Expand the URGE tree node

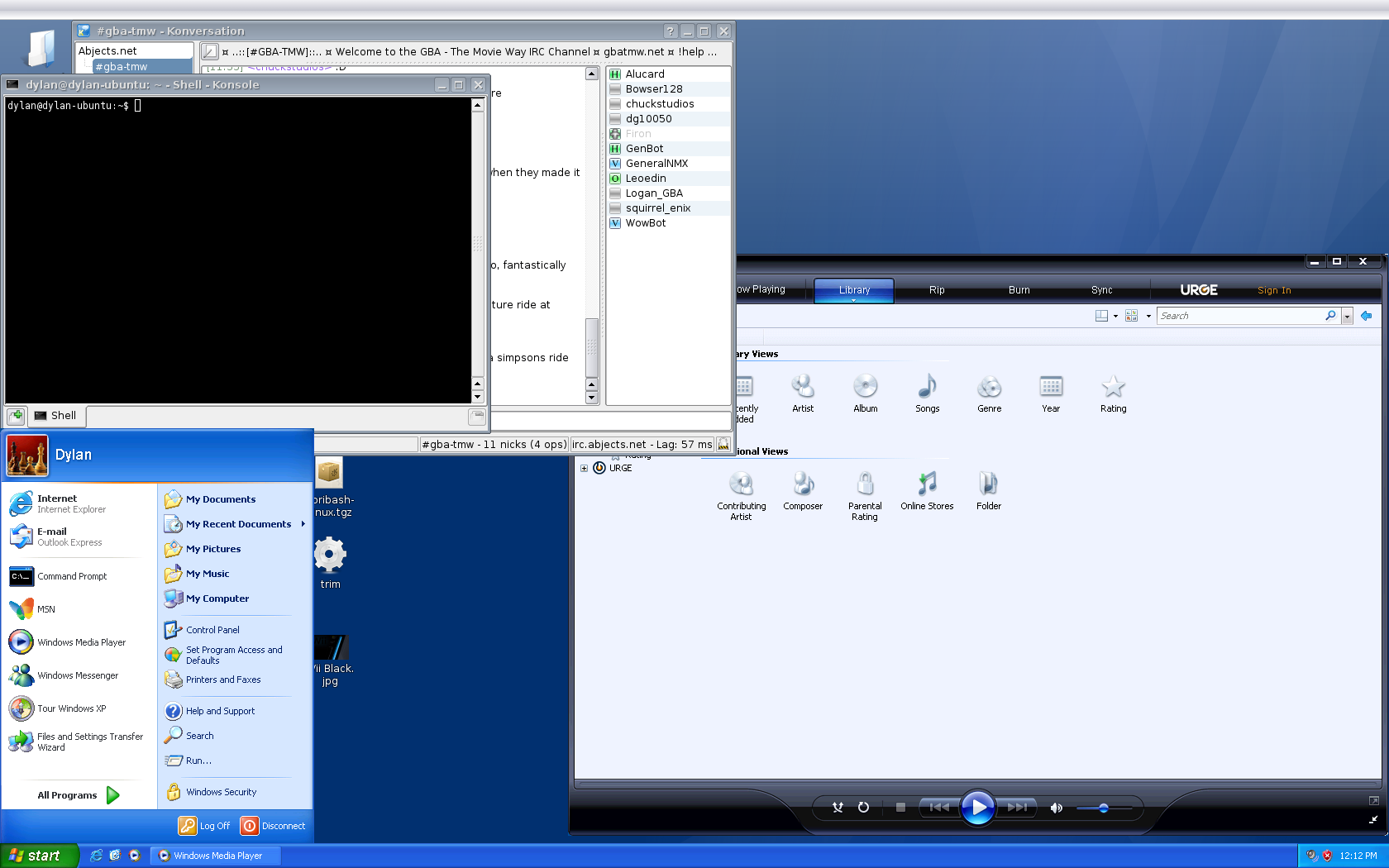click(584, 468)
